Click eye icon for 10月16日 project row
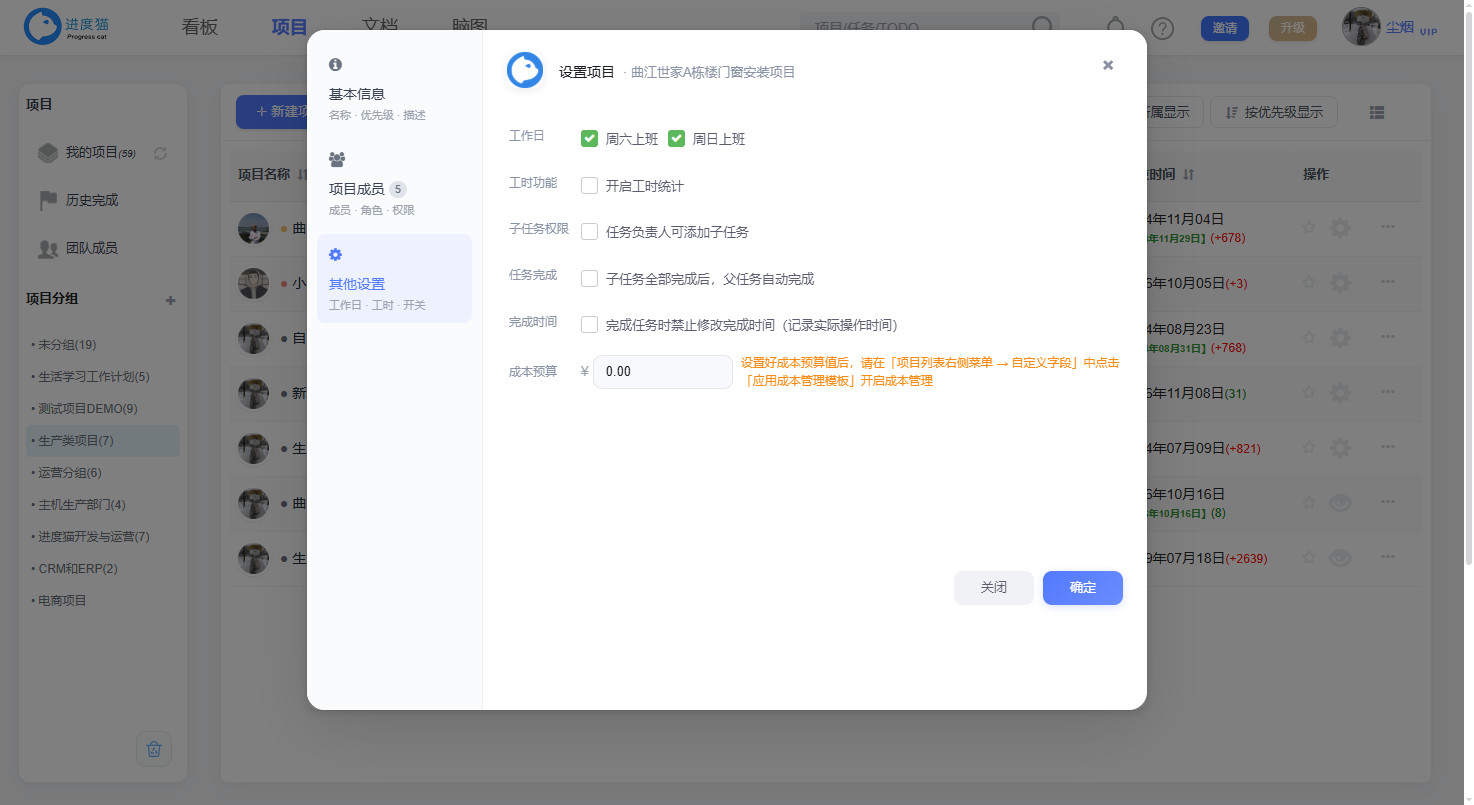 point(1340,503)
